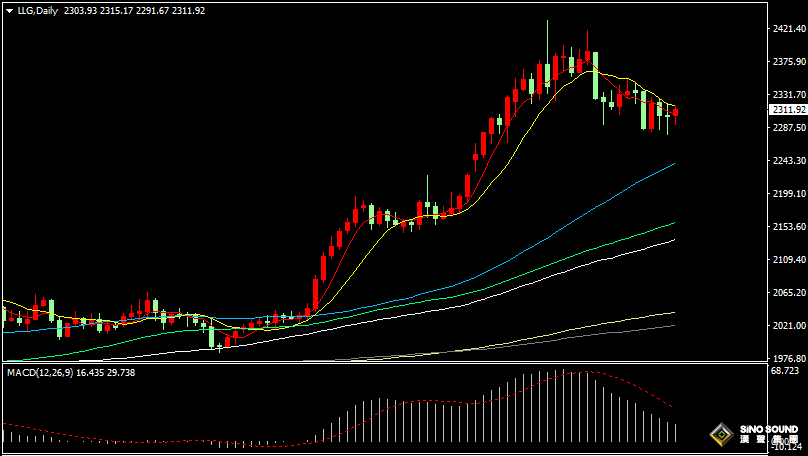Click the divider between chart and MACD panel
The width and height of the screenshot is (808, 456).
400,364
